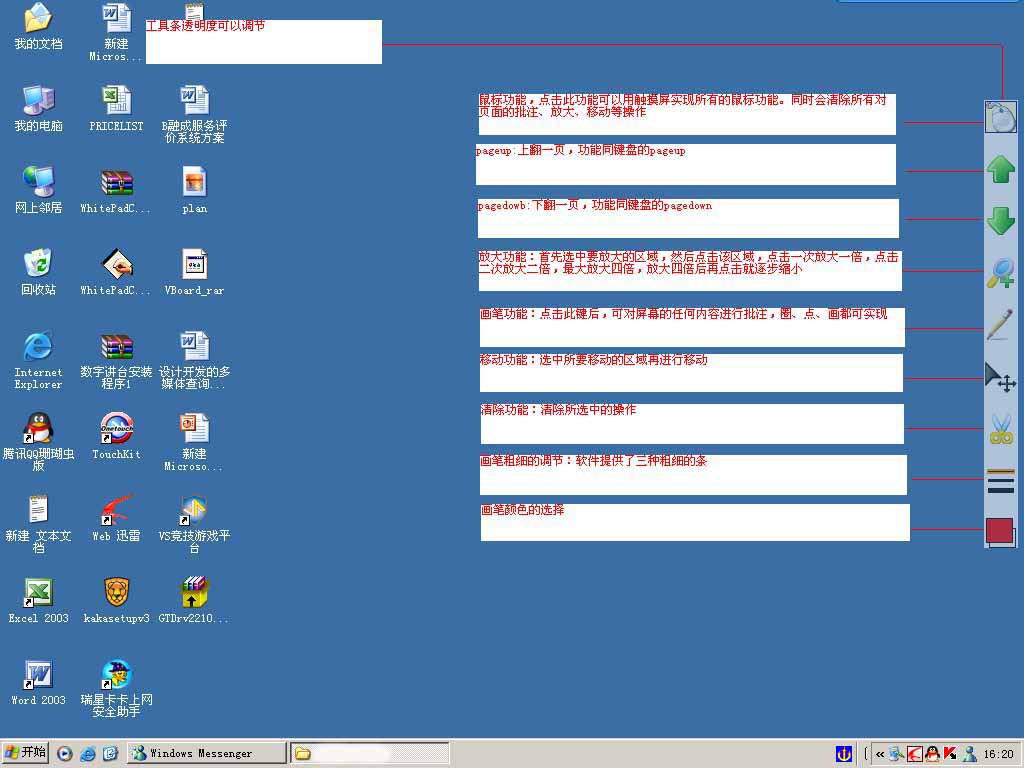Select the mouse function tool
1024x768 pixels.
1000,118
